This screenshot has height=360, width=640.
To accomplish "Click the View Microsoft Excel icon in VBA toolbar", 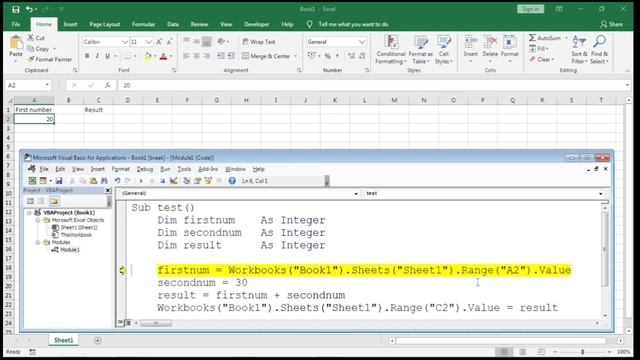I will pyautogui.click(x=32, y=181).
